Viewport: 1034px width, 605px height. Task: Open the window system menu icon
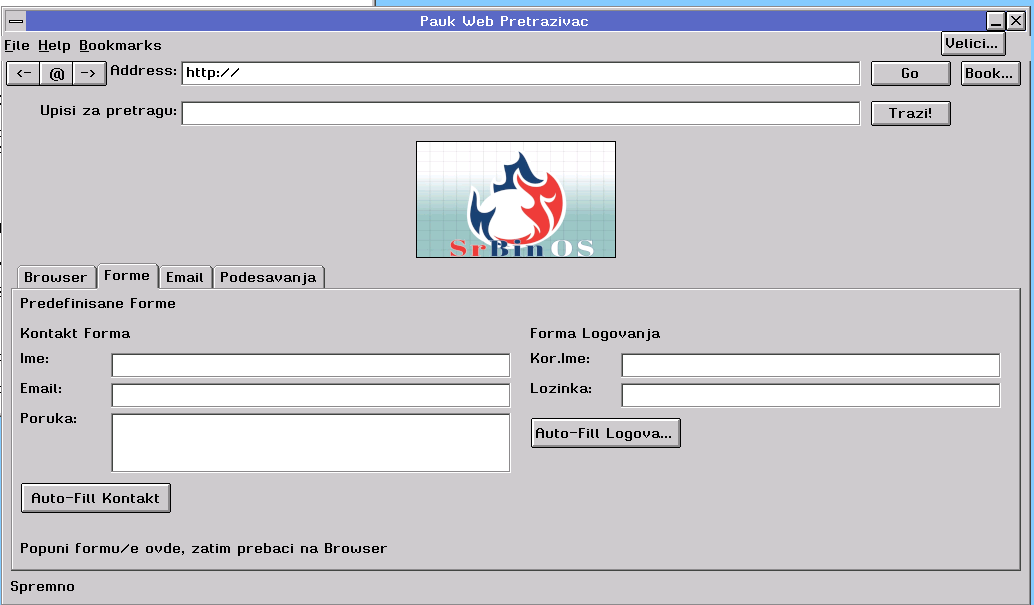15,21
